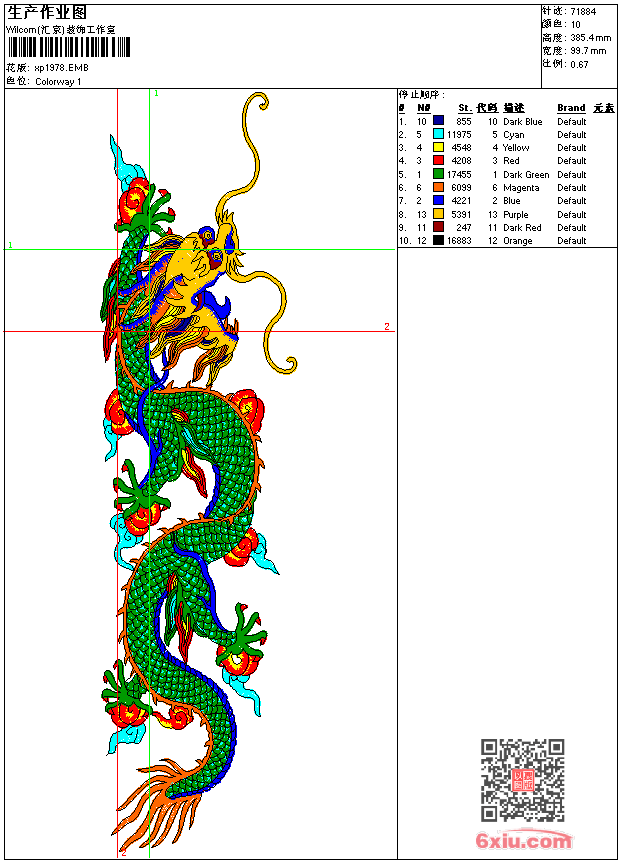The width and height of the screenshot is (620, 860).
Task: Select the Colorway 1 label
Action: coord(59,82)
